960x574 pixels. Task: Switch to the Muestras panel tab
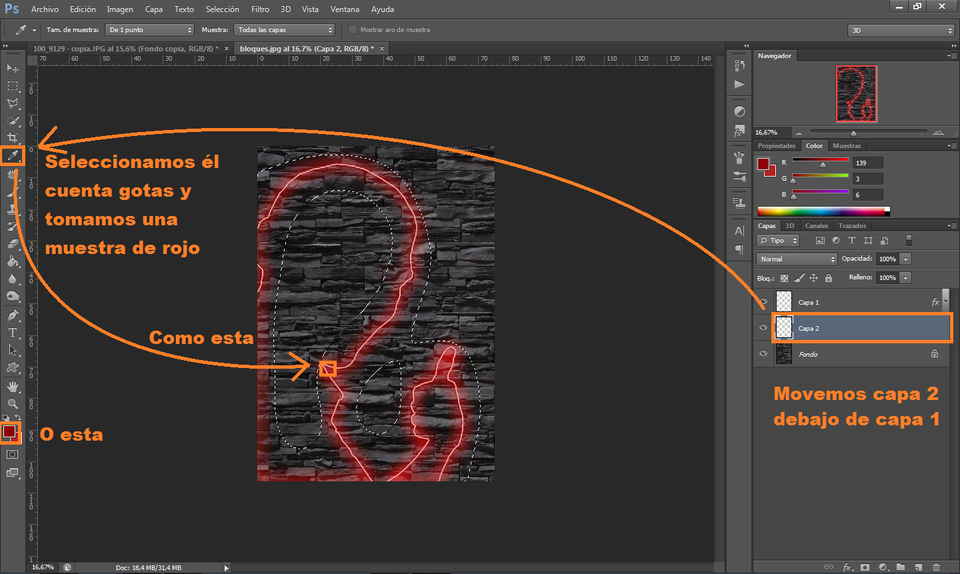(x=847, y=146)
